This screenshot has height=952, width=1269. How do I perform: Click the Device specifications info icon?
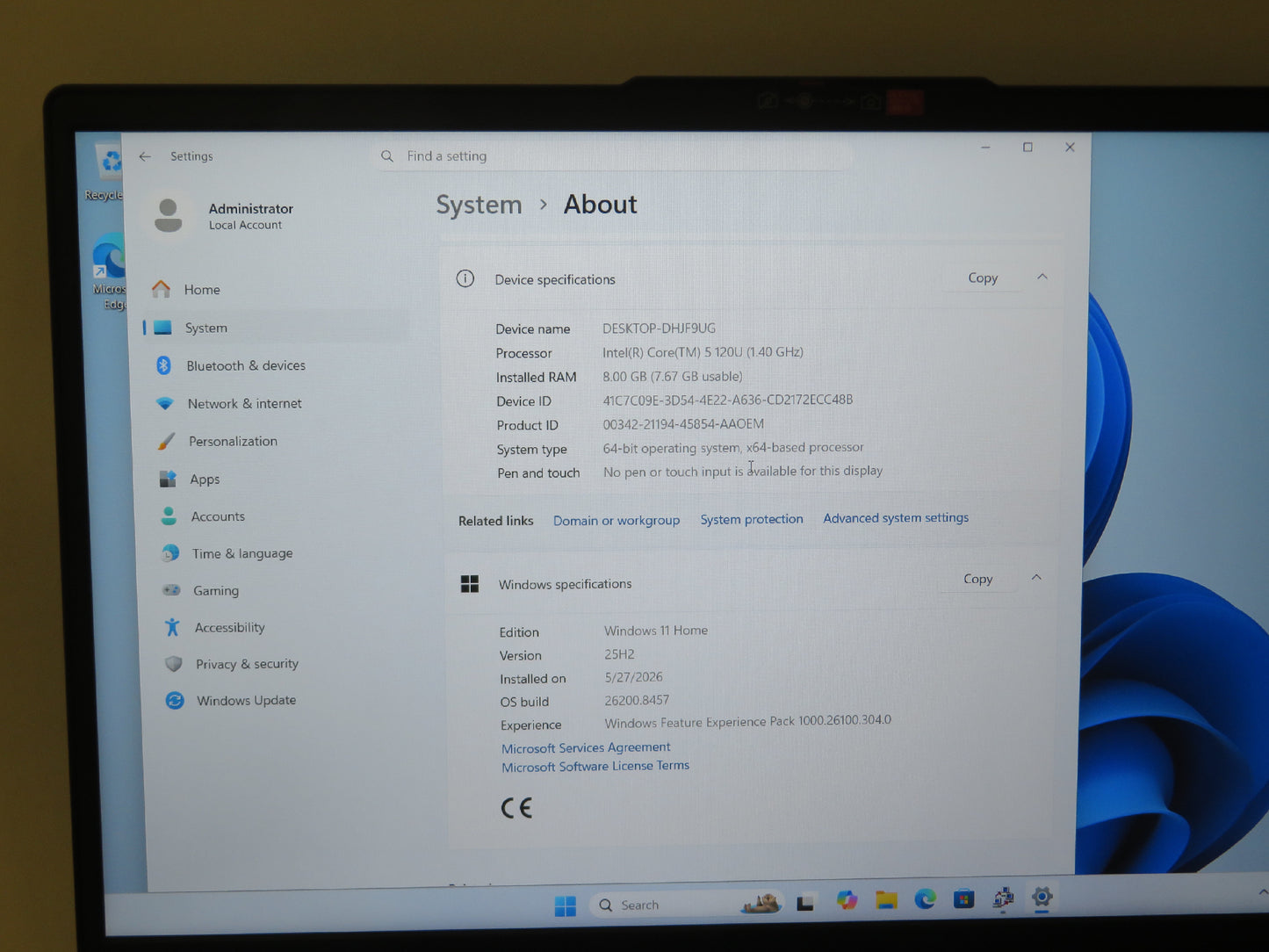click(x=465, y=278)
